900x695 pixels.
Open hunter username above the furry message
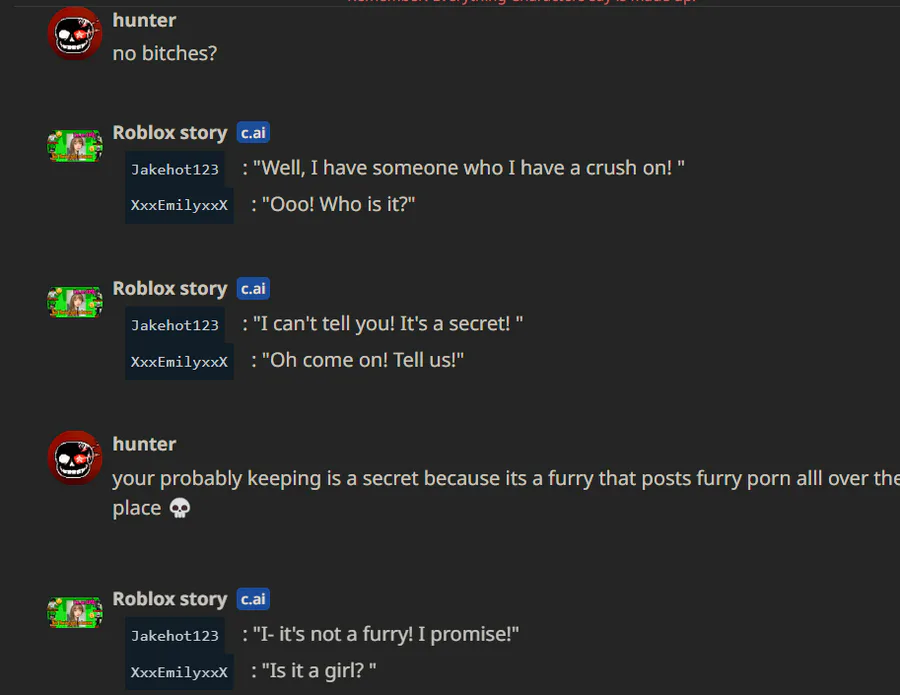pos(144,444)
